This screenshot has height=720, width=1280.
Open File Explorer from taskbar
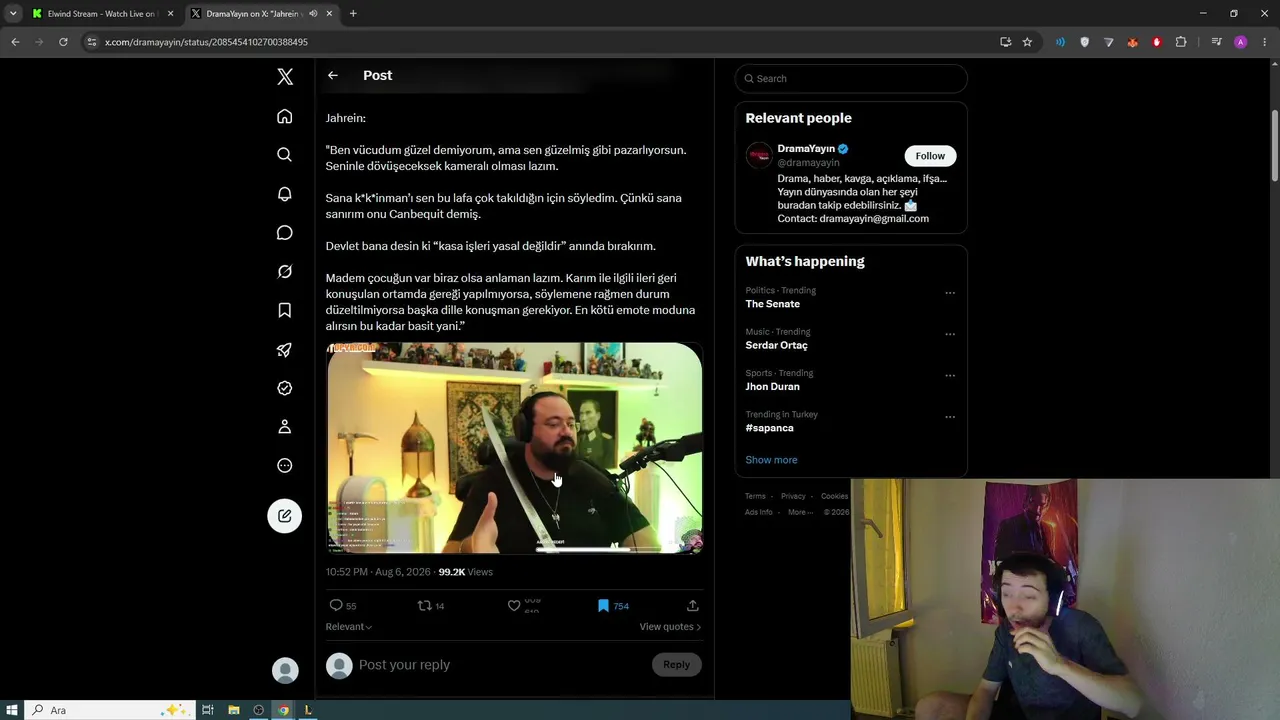[x=233, y=710]
